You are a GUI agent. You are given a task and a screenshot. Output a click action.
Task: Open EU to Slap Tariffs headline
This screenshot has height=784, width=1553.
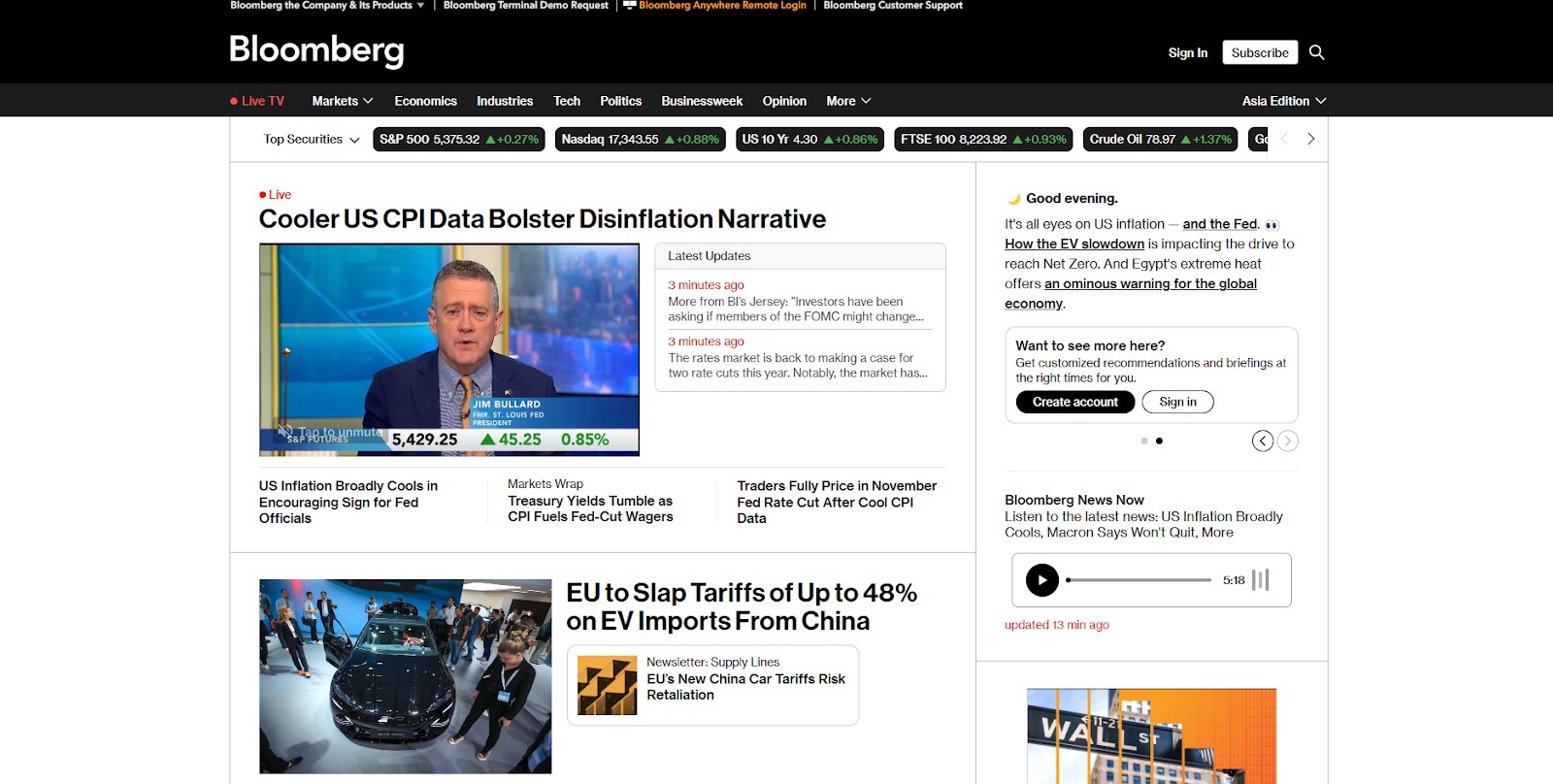point(742,606)
